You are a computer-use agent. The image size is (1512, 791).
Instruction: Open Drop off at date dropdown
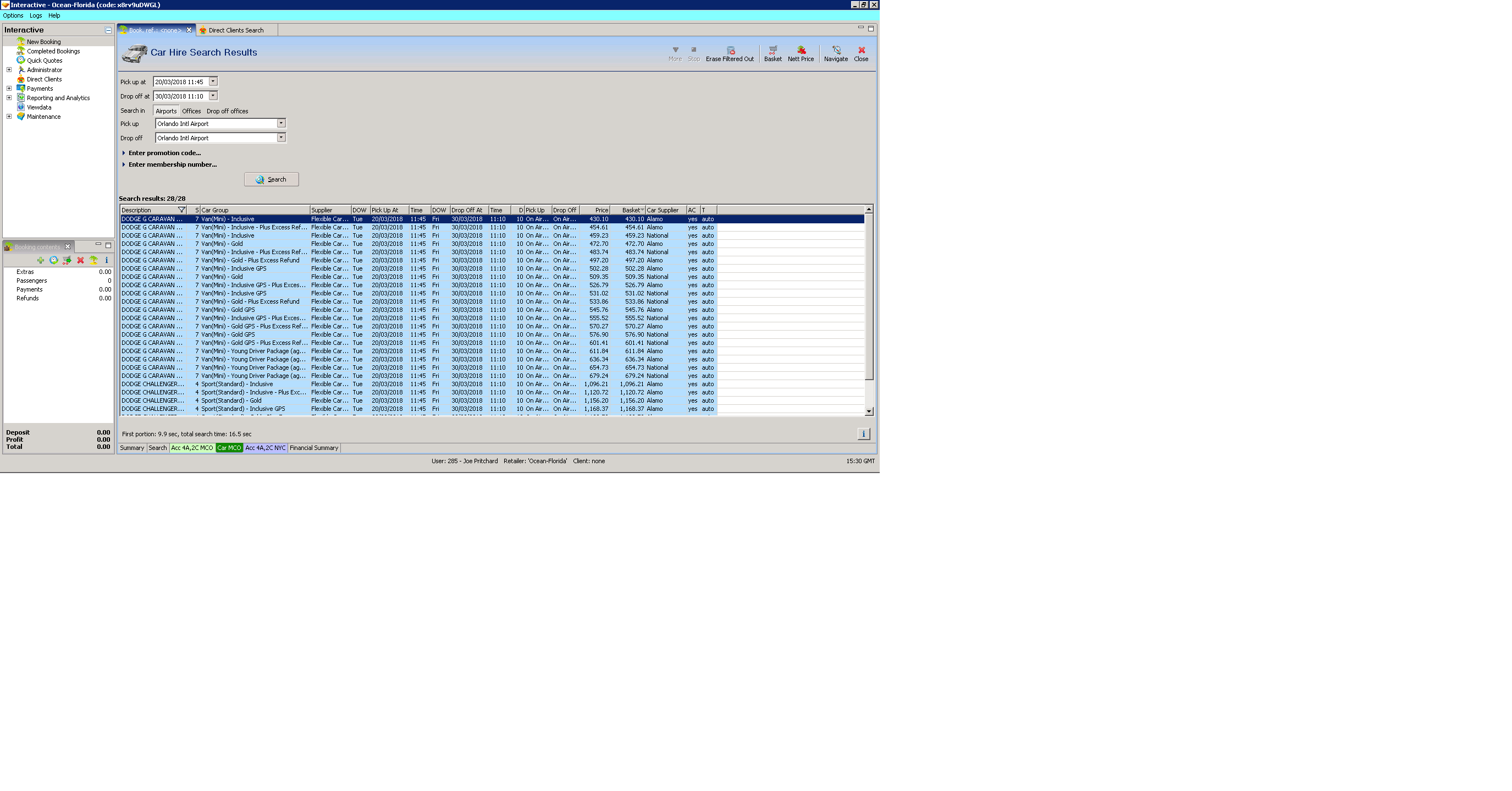pyautogui.click(x=213, y=96)
